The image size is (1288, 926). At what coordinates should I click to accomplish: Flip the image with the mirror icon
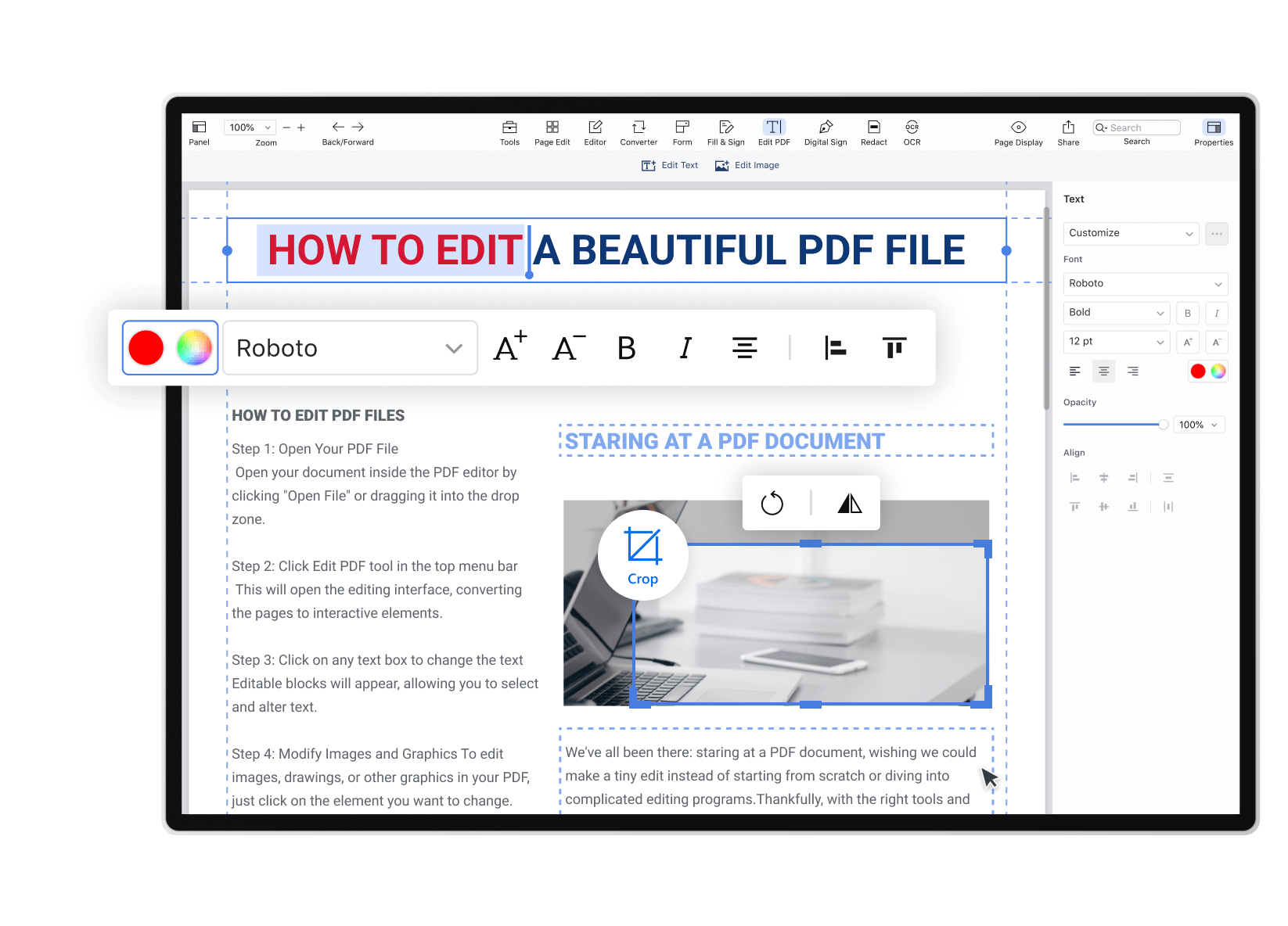point(850,503)
